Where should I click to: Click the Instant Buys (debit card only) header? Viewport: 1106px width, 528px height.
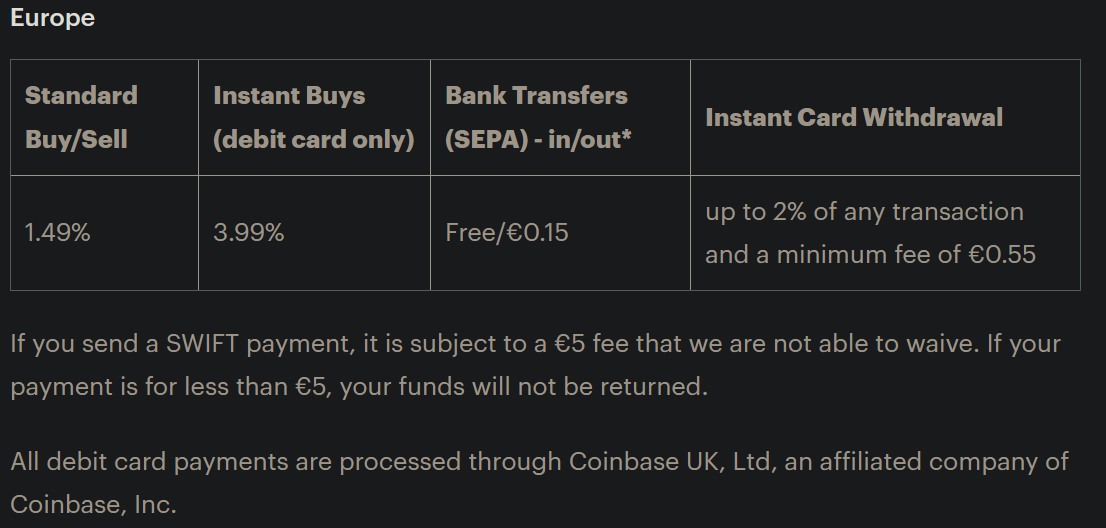pyautogui.click(x=314, y=117)
